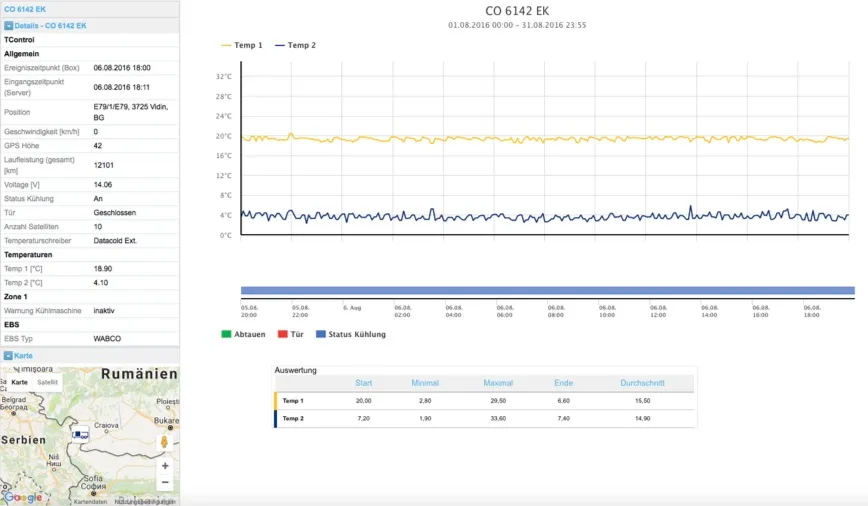
Task: Sort by Start column in Auswertung
Action: tap(364, 383)
